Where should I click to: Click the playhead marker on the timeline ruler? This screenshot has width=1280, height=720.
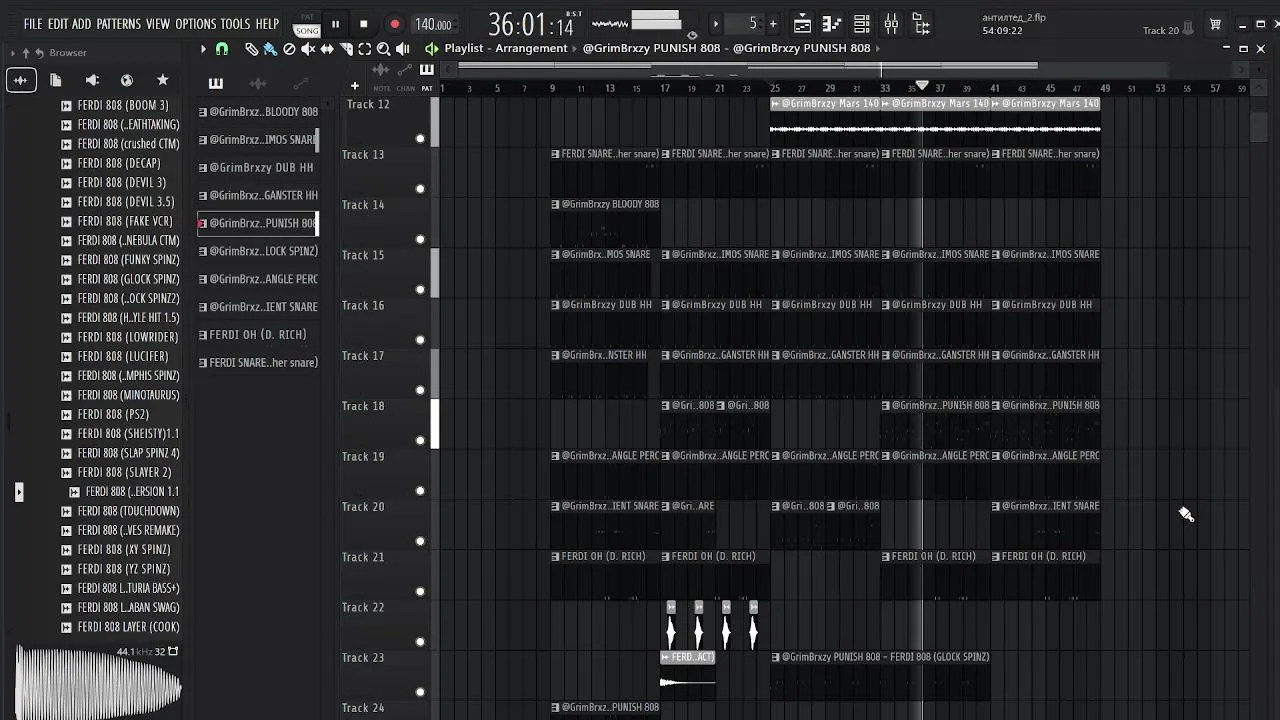point(922,87)
